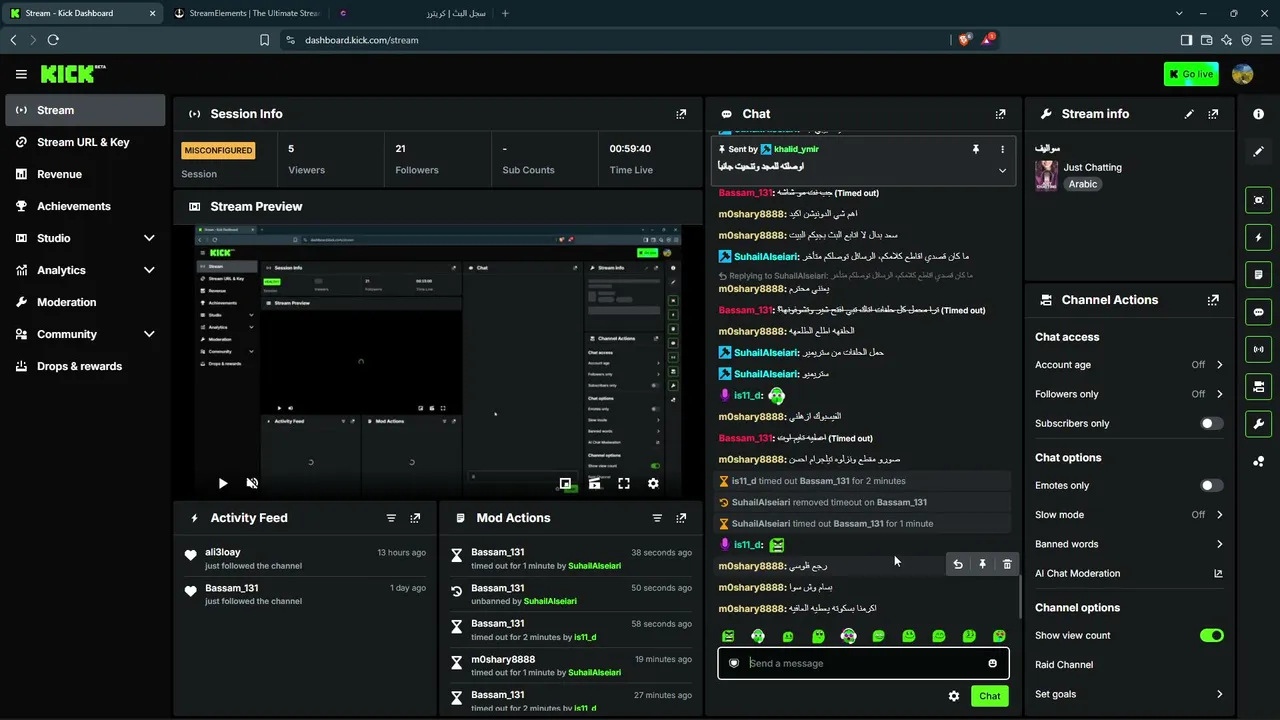The height and width of the screenshot is (720, 1280).
Task: Open Drops & rewards page
Action: click(x=85, y=366)
